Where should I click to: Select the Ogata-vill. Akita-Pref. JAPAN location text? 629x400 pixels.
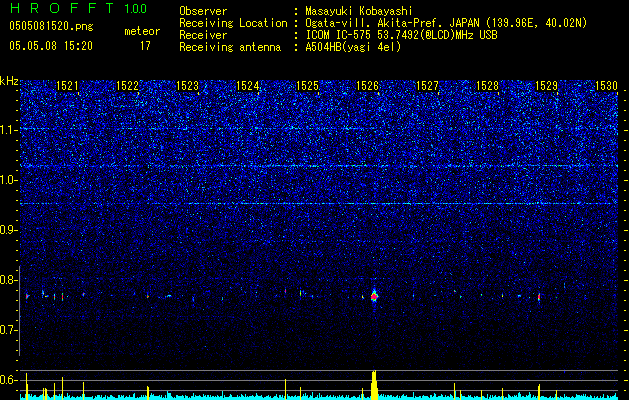coord(446,23)
